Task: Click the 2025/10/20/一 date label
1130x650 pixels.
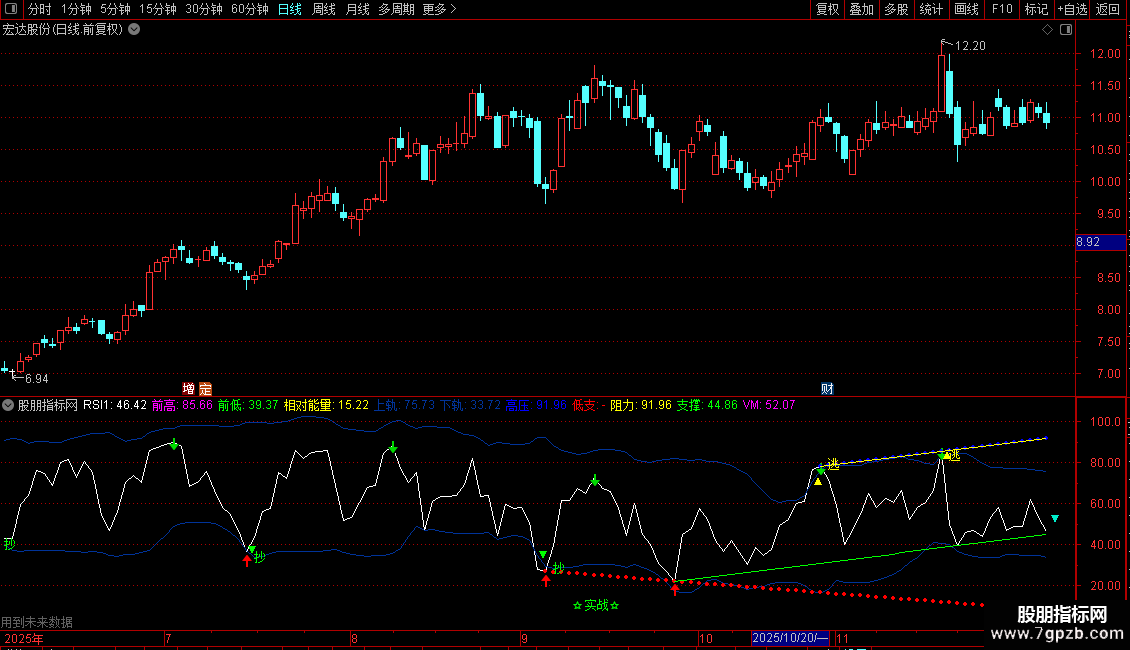Action: point(790,638)
